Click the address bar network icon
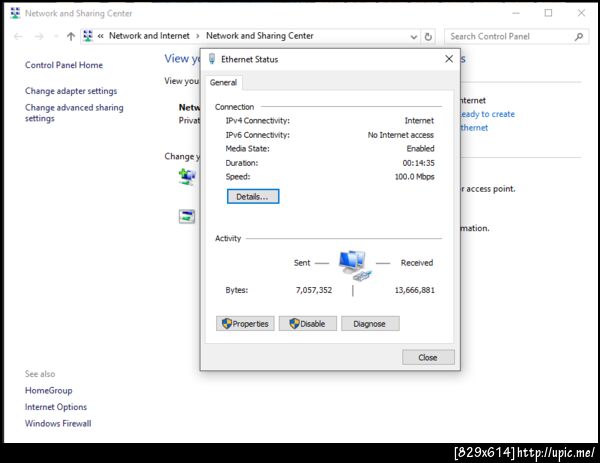 pyautogui.click(x=88, y=36)
